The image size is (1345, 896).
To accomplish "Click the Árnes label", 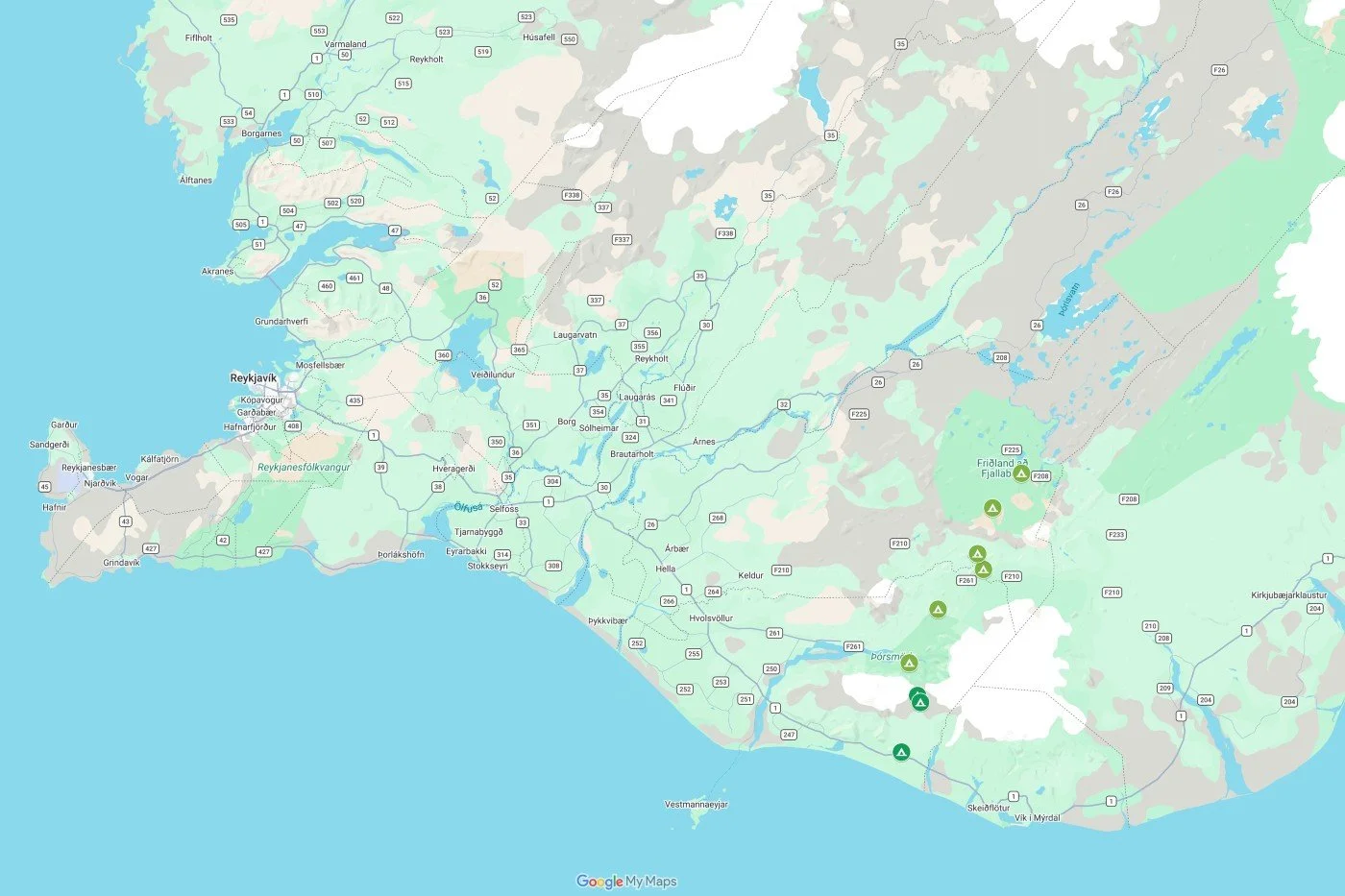I will tap(704, 442).
